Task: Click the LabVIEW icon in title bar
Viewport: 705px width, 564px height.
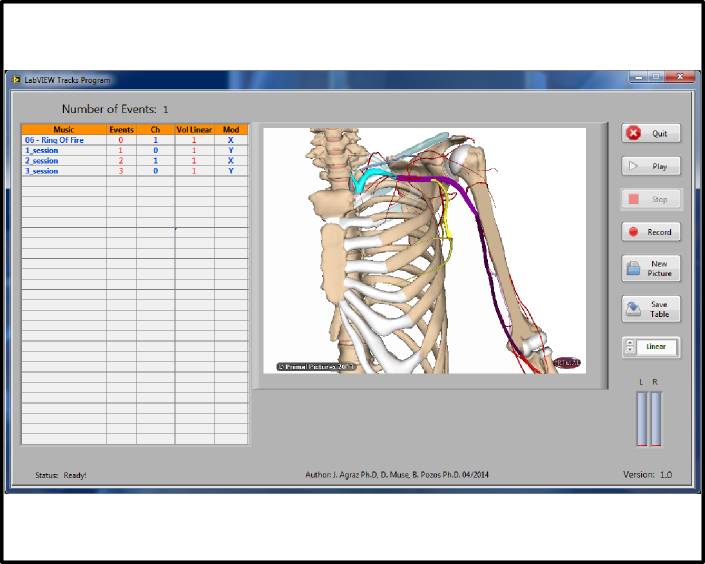Action: [x=16, y=80]
